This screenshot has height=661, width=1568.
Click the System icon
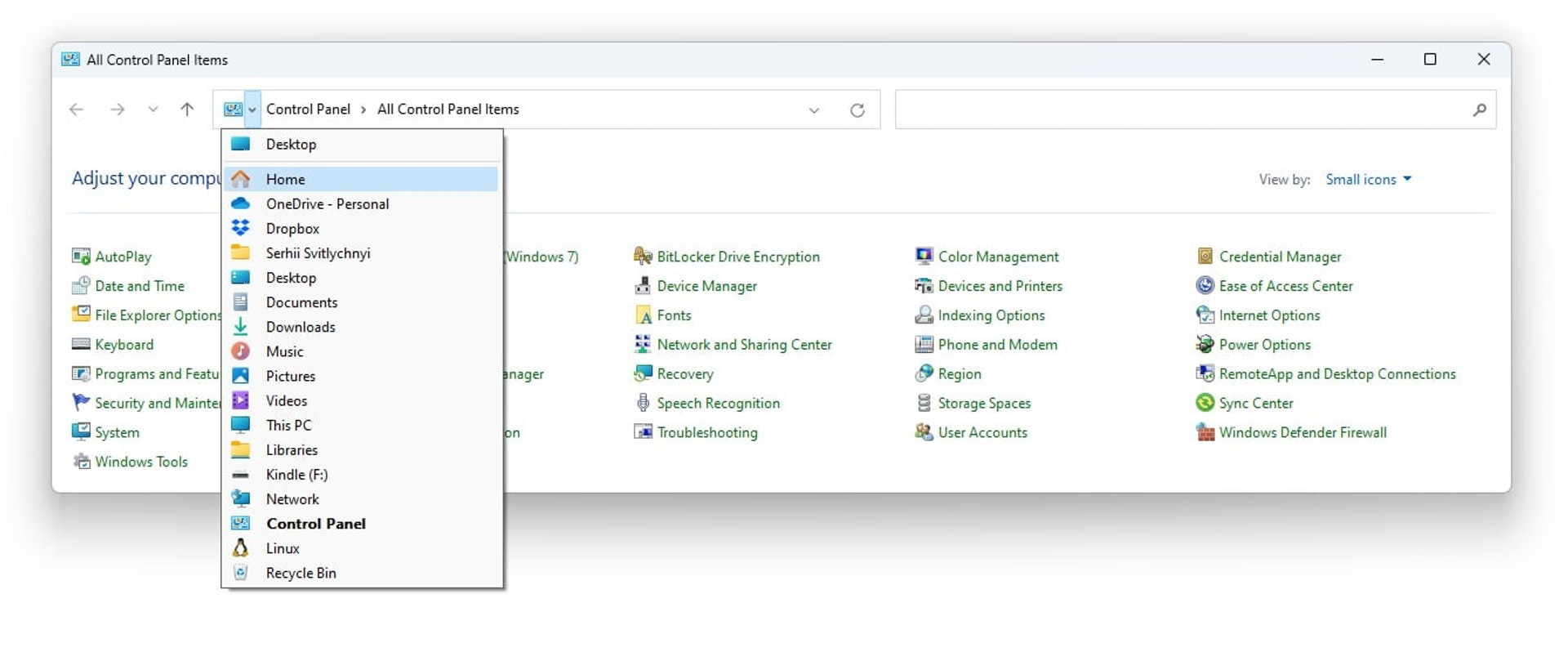coord(81,432)
